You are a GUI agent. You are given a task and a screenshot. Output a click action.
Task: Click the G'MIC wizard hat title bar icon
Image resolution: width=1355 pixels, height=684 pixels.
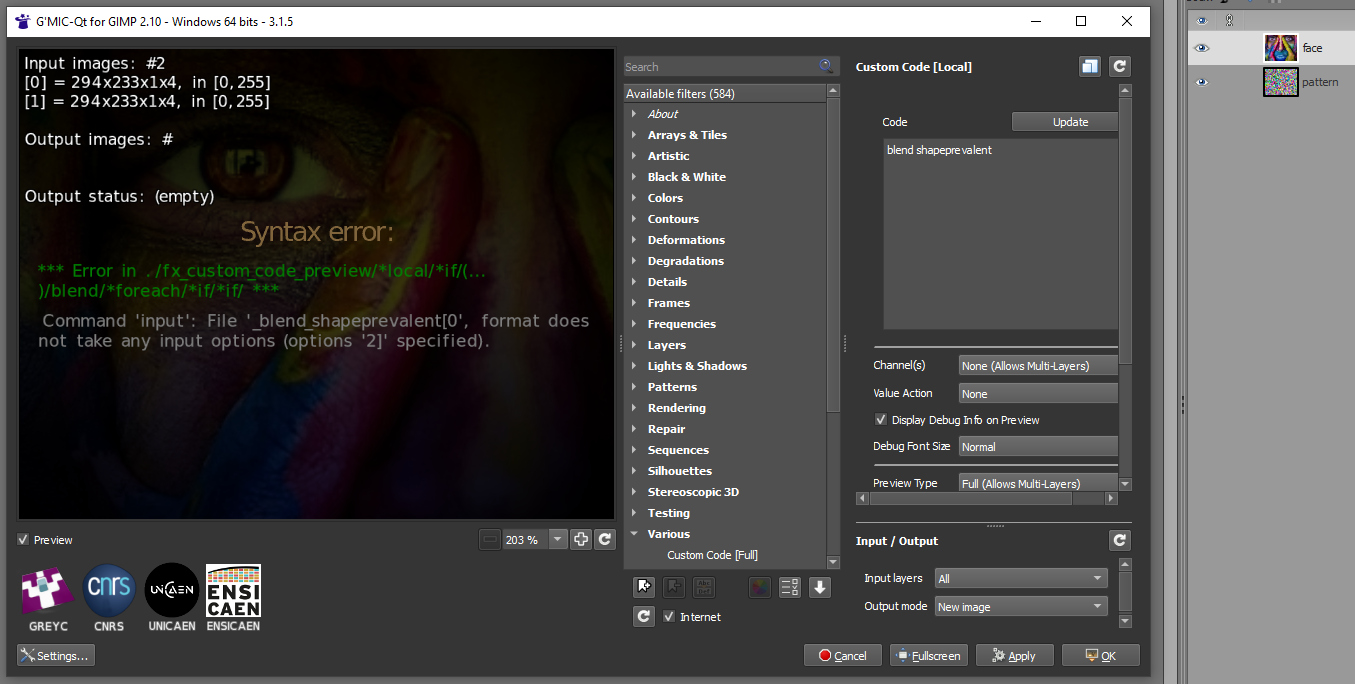coord(23,21)
